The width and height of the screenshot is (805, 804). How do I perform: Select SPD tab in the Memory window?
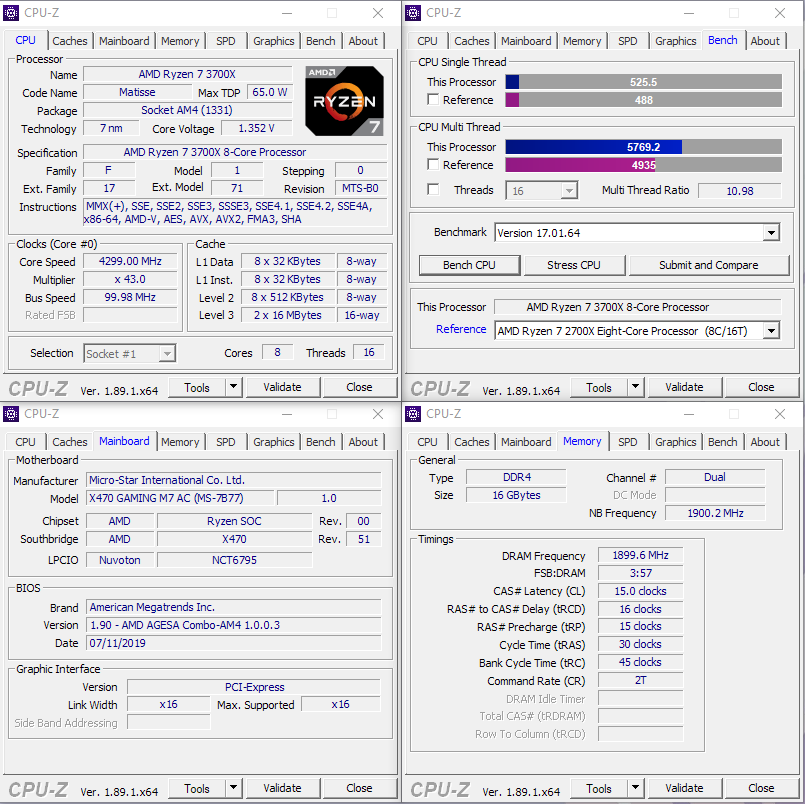tap(627, 442)
